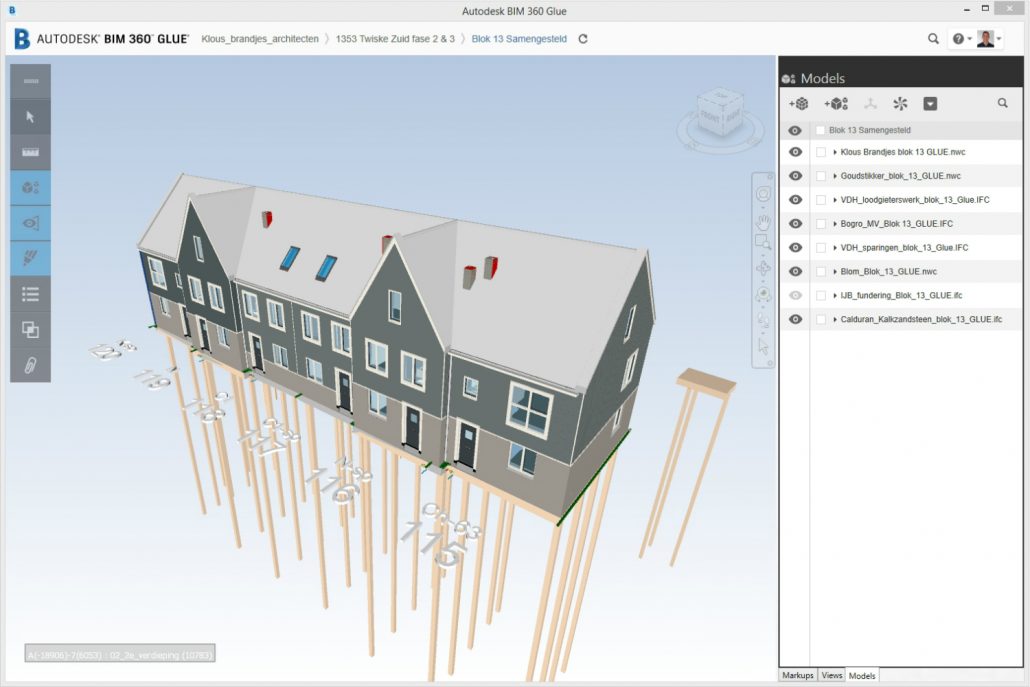Open the Models toolbar dropdown arrow menu

930,104
